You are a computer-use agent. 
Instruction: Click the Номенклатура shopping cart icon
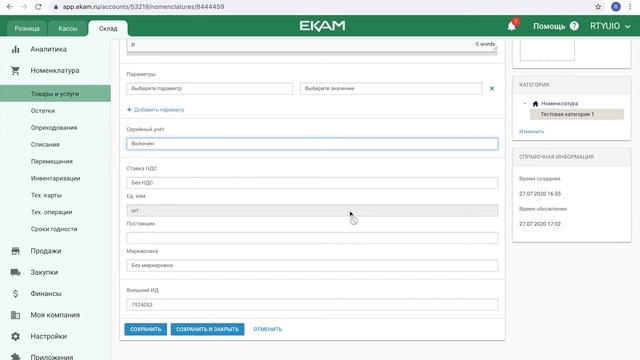16,71
